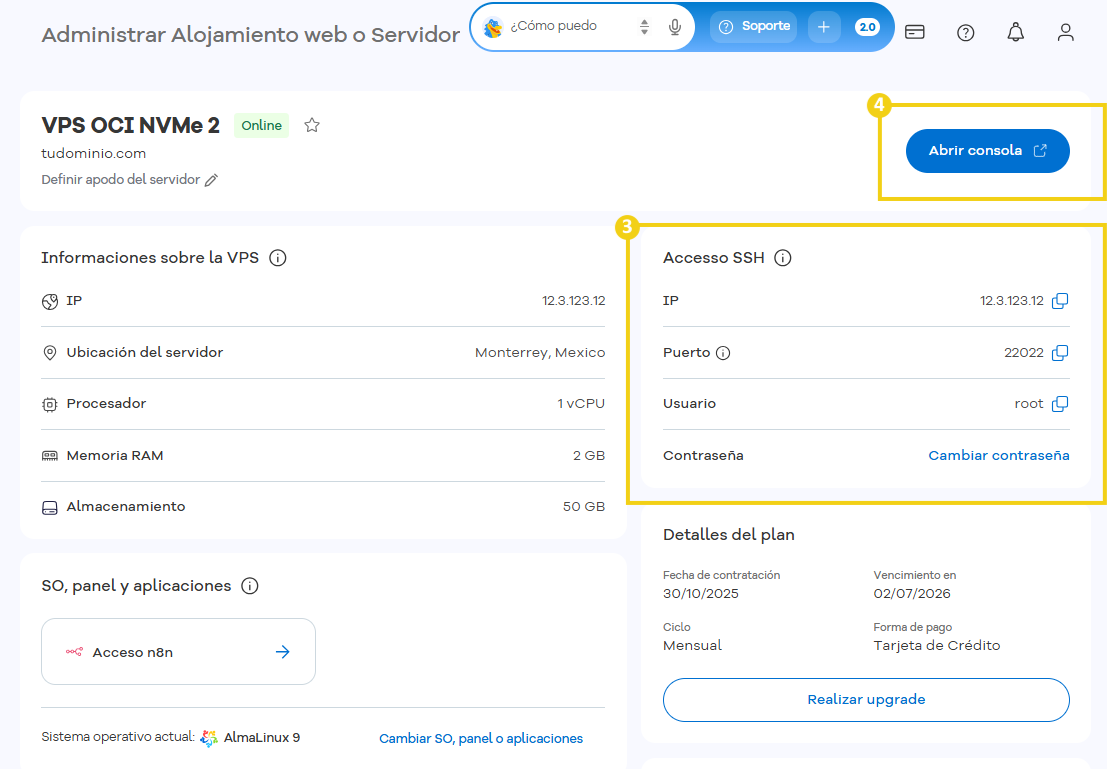This screenshot has width=1107, height=769.
Task: Click the Monterrey, Mexico location value
Action: (539, 352)
